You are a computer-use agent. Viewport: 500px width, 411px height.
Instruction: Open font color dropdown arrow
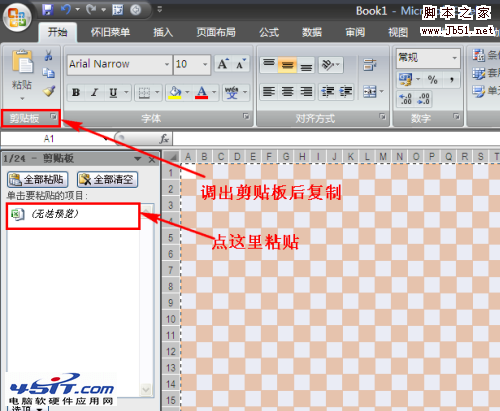tap(214, 92)
